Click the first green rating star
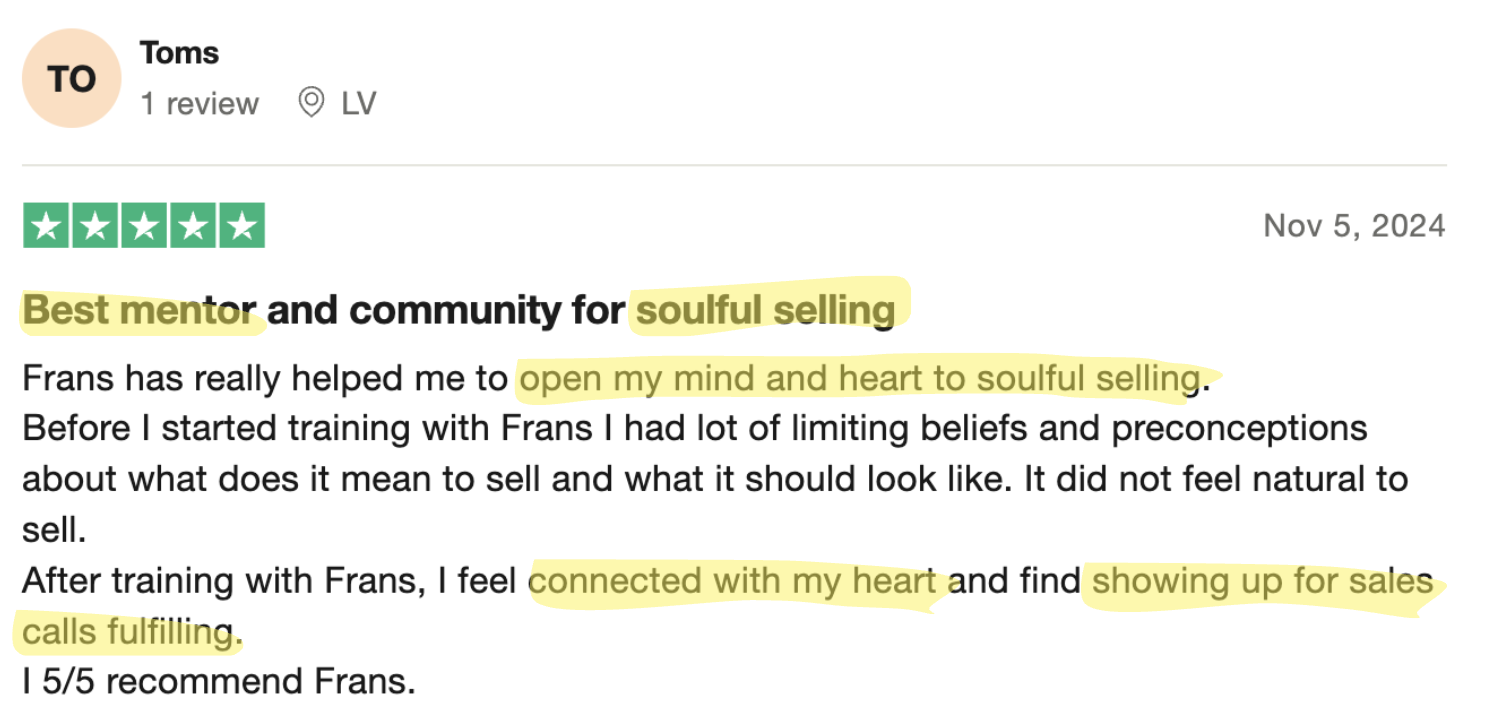 46,225
